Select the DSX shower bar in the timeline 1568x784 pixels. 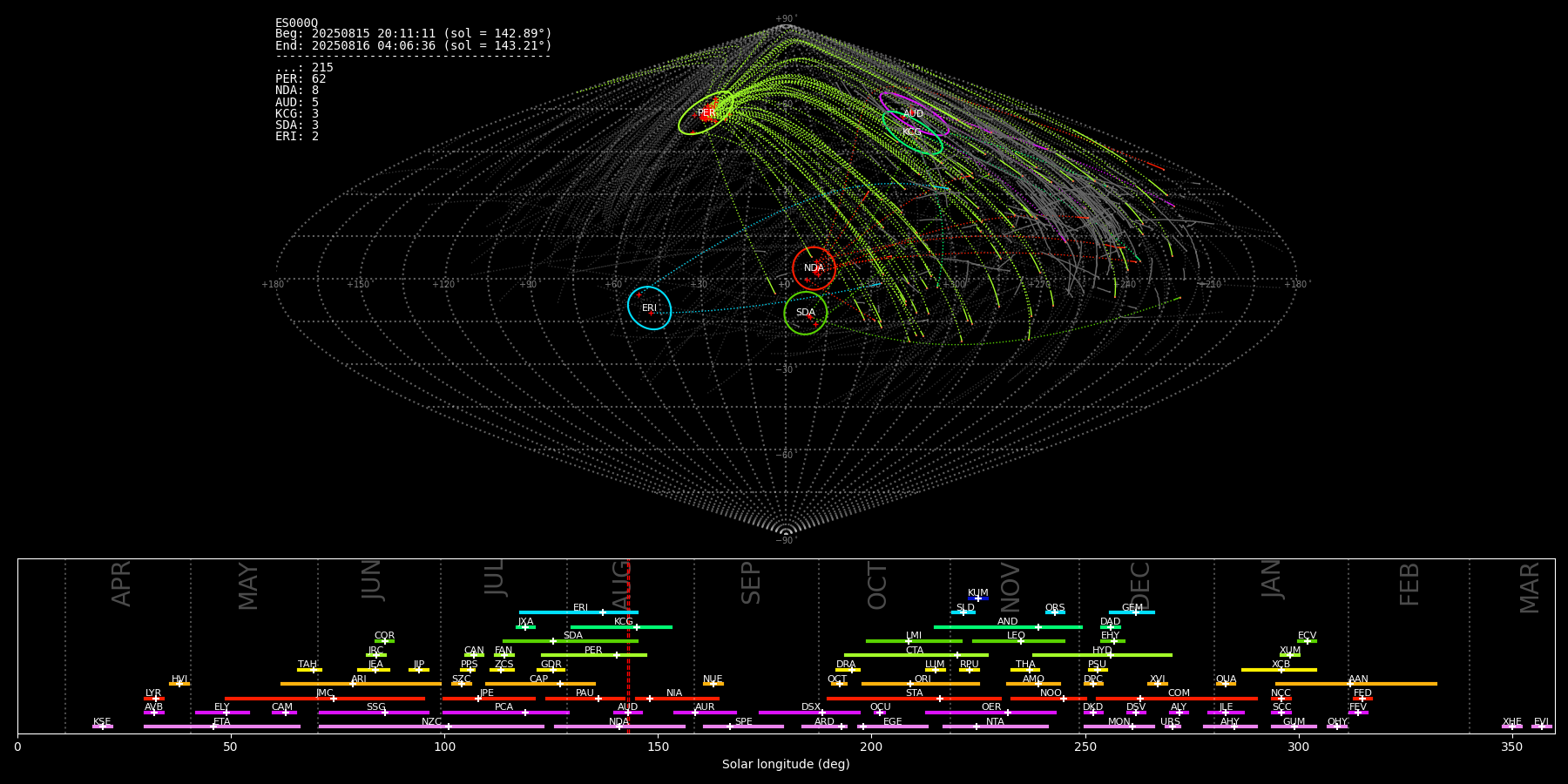(x=809, y=713)
